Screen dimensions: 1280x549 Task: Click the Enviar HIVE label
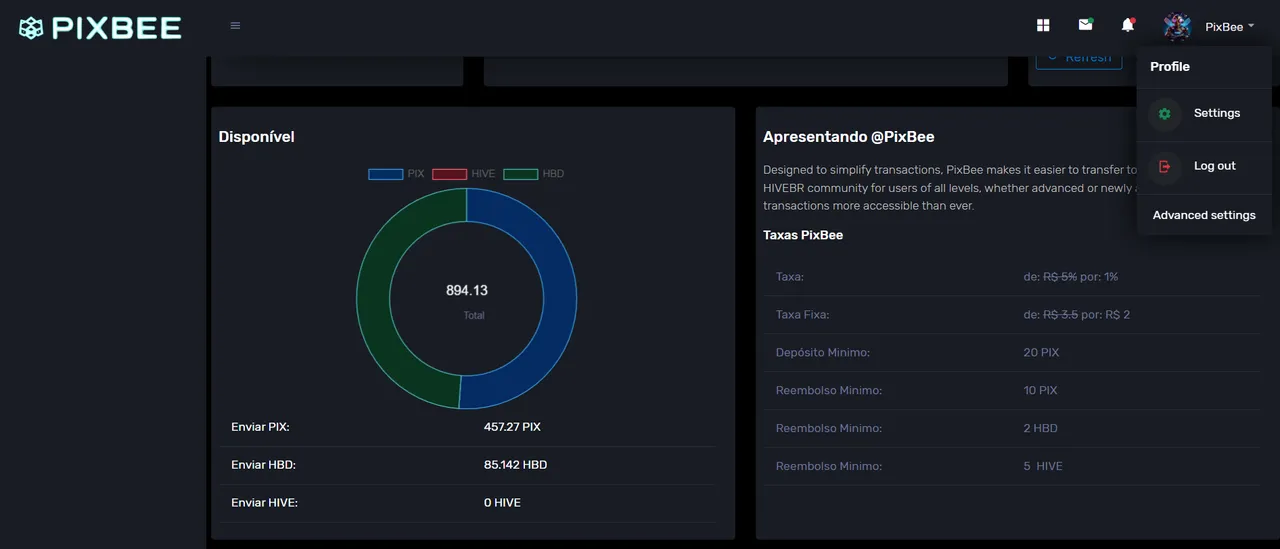pyautogui.click(x=265, y=503)
